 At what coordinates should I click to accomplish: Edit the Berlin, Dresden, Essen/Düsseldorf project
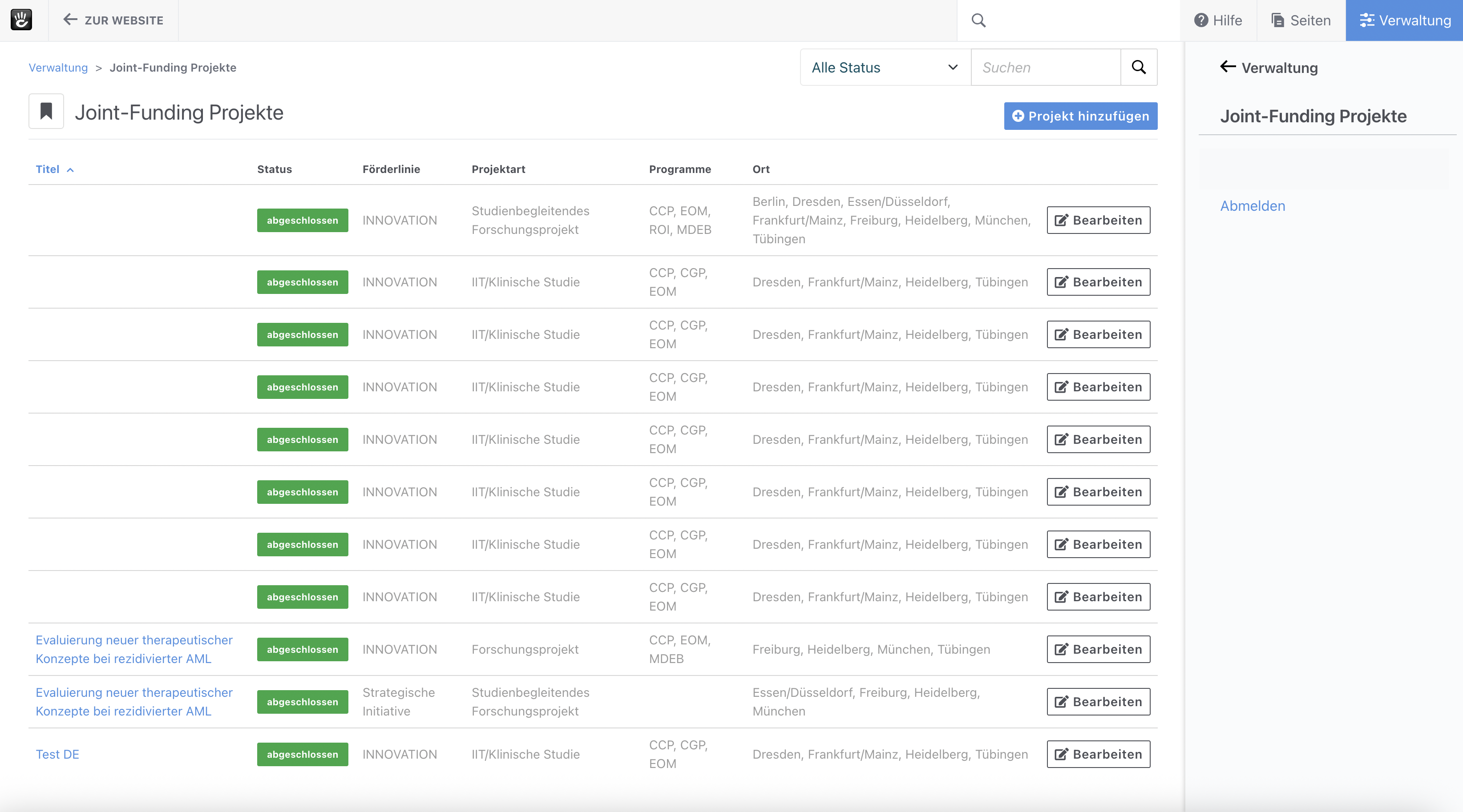tap(1099, 220)
